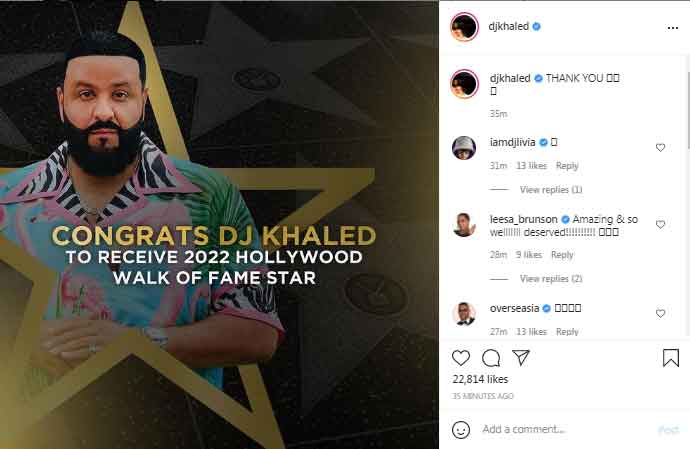Open the emoji picker smiley icon
690x449 pixels.
pos(461,430)
